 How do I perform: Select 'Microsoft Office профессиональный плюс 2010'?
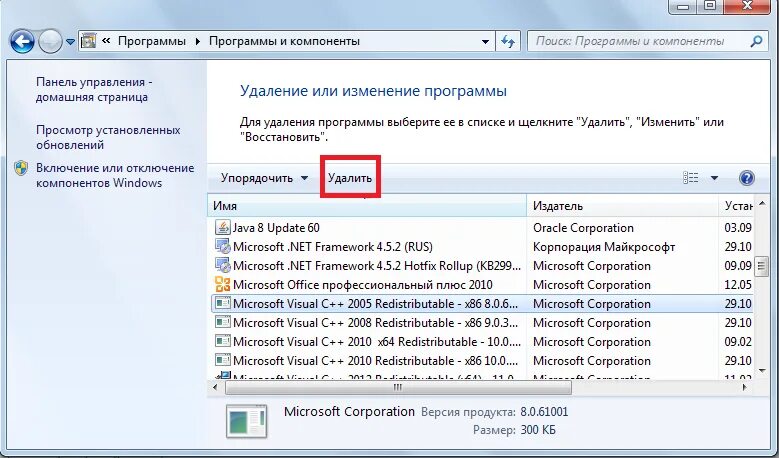pyautogui.click(x=482, y=285)
